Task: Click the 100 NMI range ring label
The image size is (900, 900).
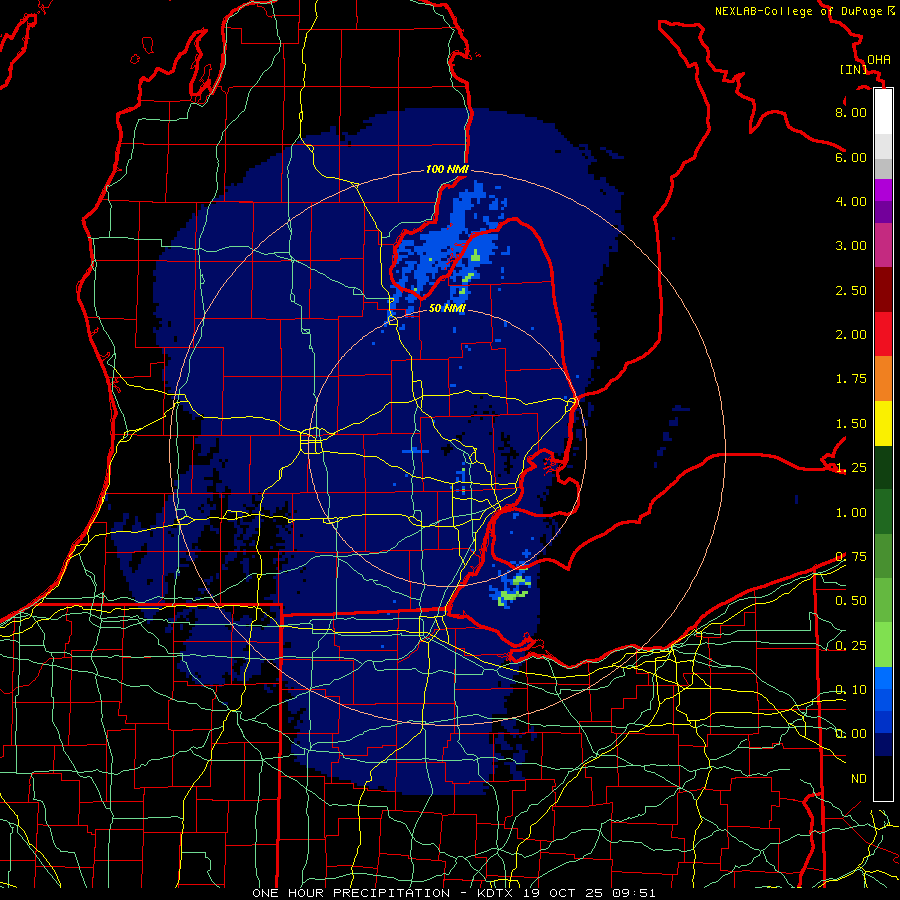Action: [447, 169]
